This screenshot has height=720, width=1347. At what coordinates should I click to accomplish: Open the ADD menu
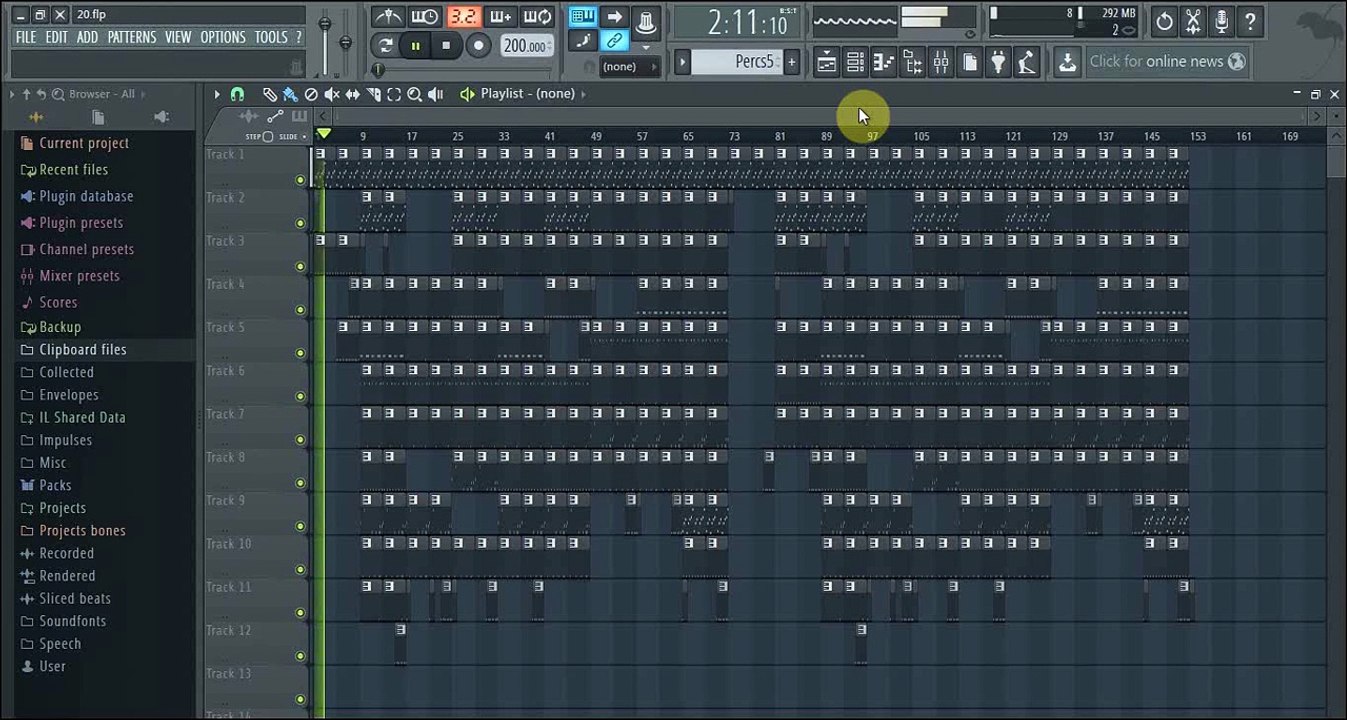(88, 37)
